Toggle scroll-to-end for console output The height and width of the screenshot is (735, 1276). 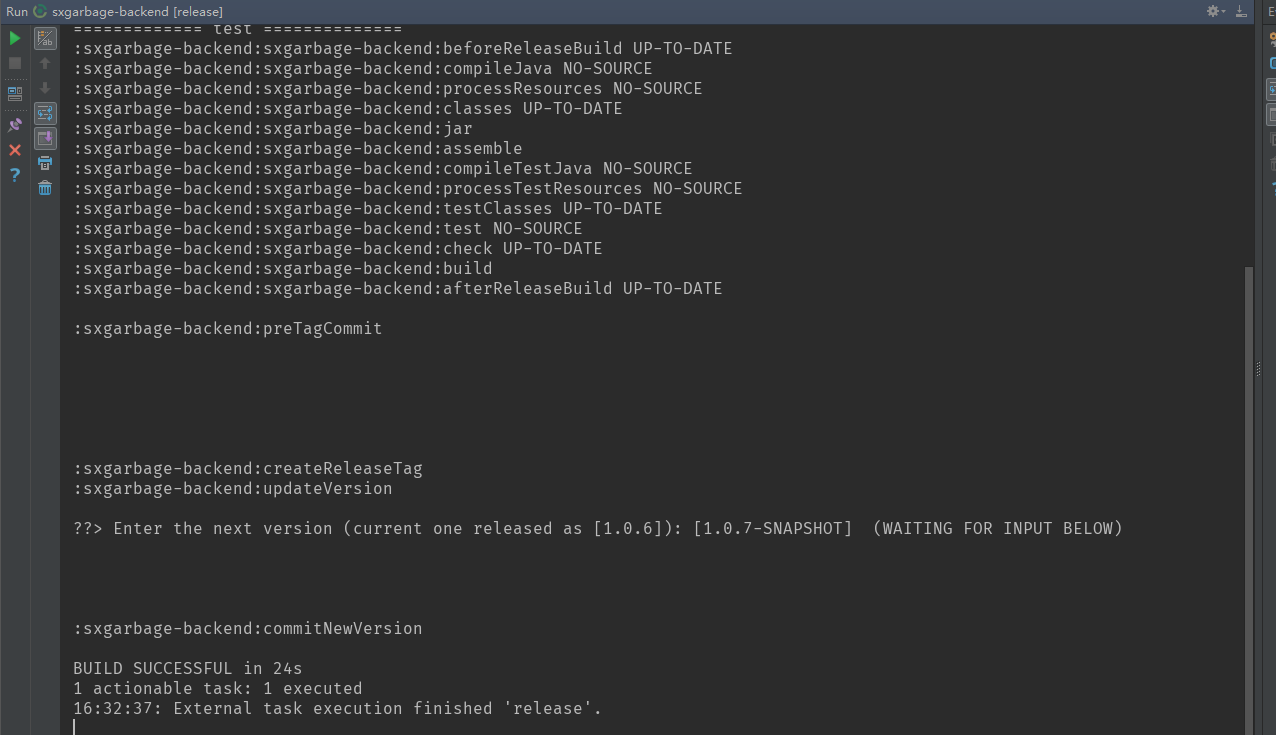click(x=45, y=139)
